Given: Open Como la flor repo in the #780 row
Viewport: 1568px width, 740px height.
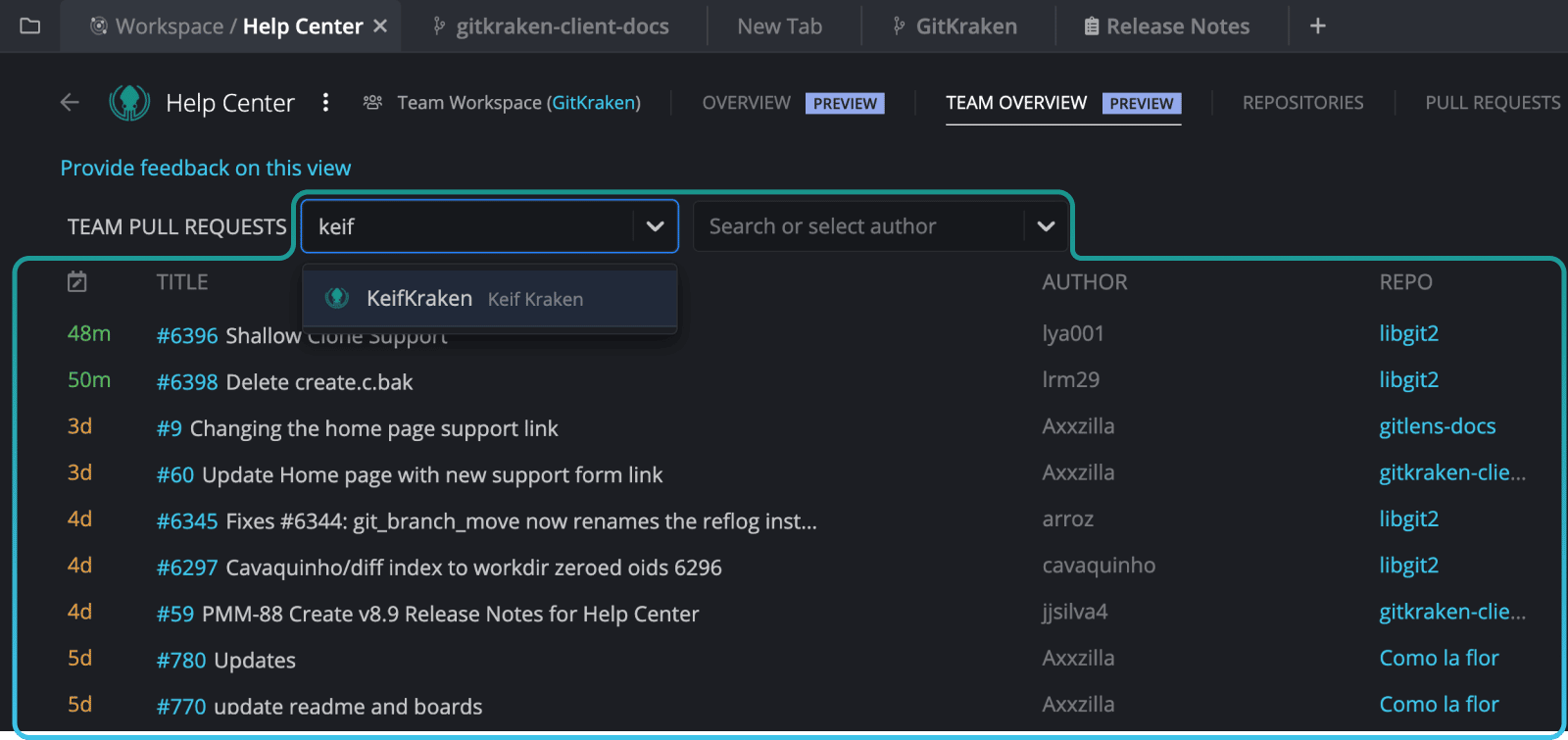Looking at the screenshot, I should coord(1439,658).
